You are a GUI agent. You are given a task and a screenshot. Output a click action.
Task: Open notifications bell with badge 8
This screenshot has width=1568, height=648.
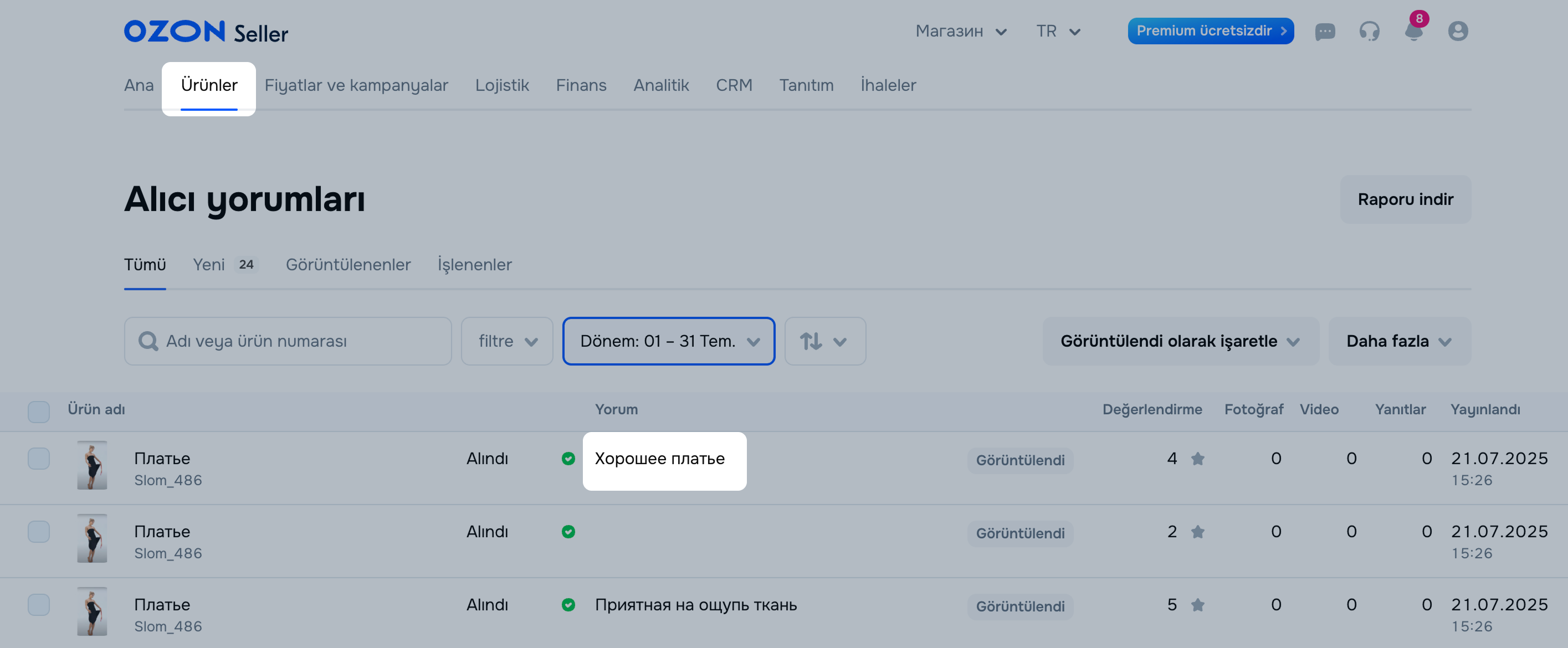pos(1414,29)
